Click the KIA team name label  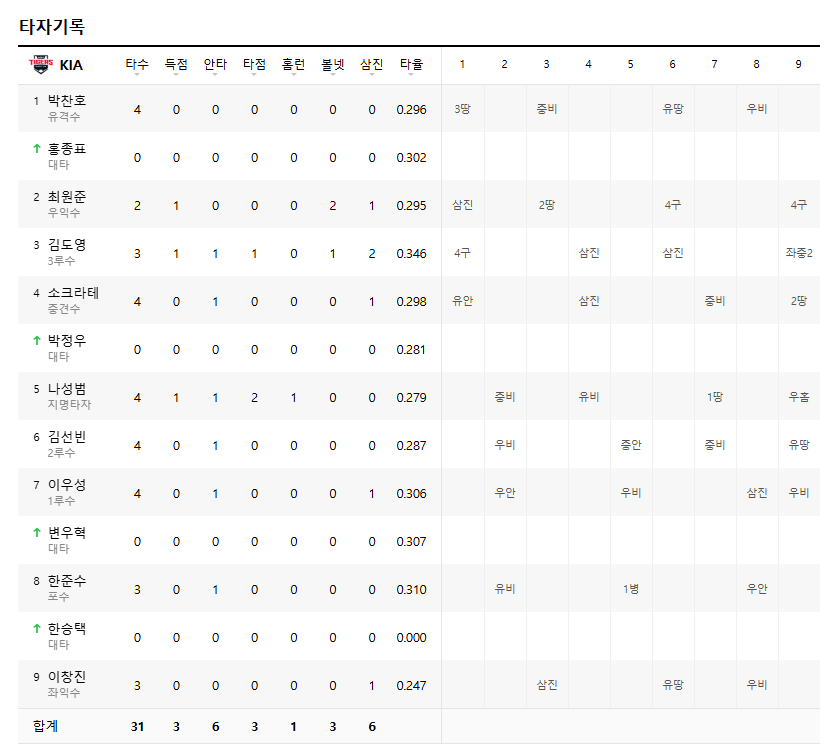tap(71, 64)
